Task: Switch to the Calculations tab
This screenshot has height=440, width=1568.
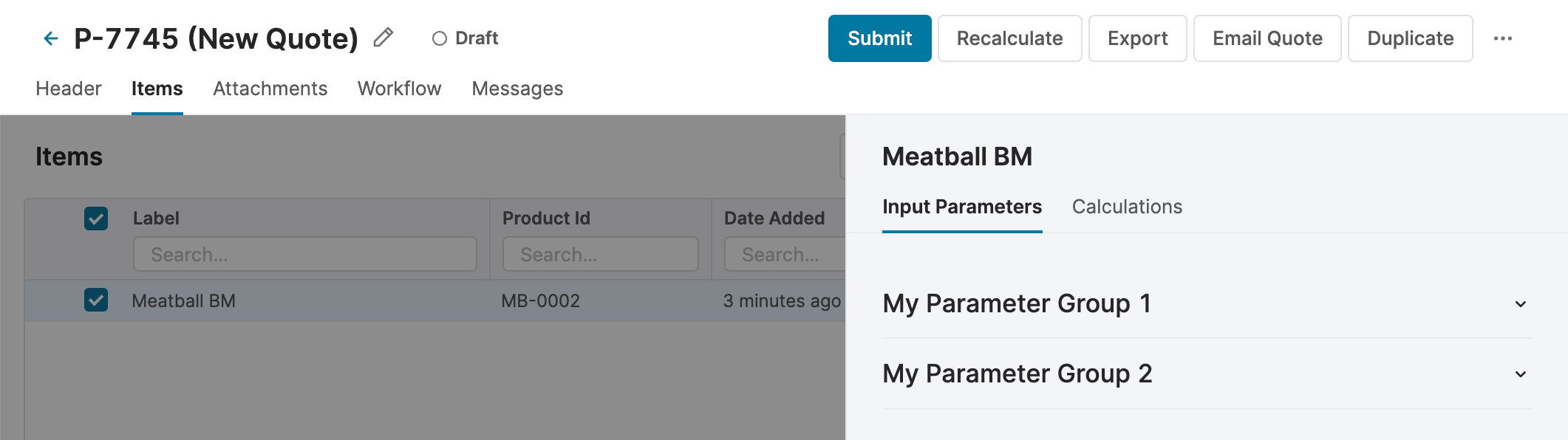Action: point(1127,207)
